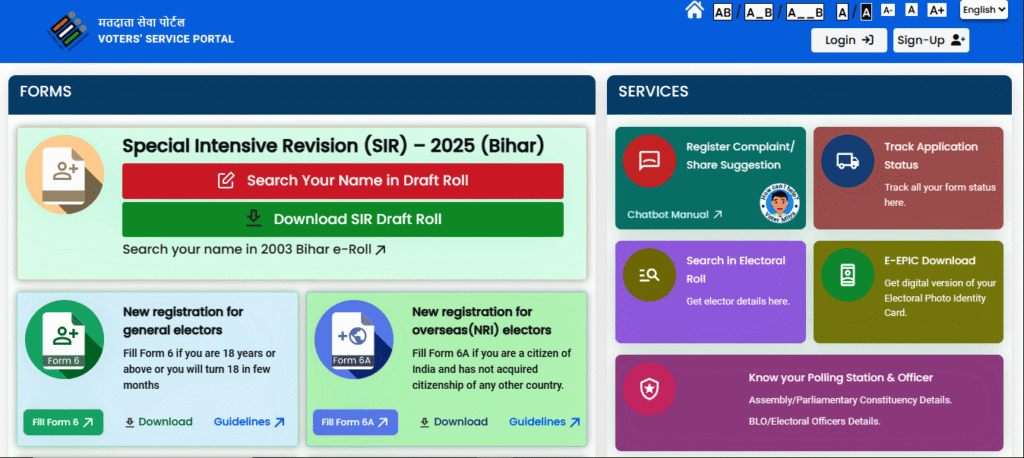This screenshot has height=458, width=1024.
Task: Click the Sign-Up button
Action: point(931,40)
